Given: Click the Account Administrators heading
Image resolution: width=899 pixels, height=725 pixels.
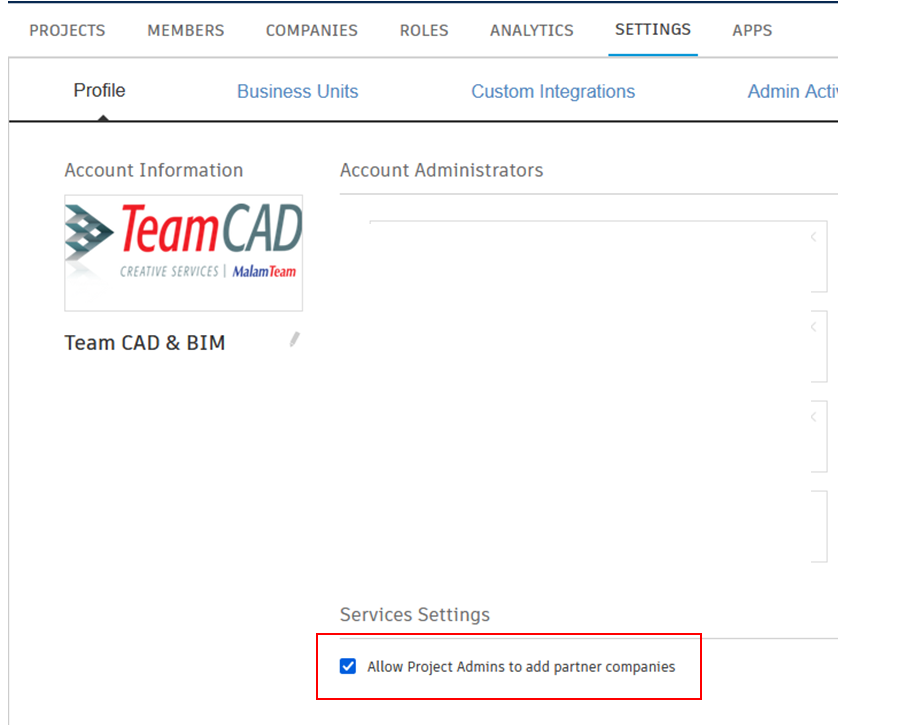Looking at the screenshot, I should 441,170.
